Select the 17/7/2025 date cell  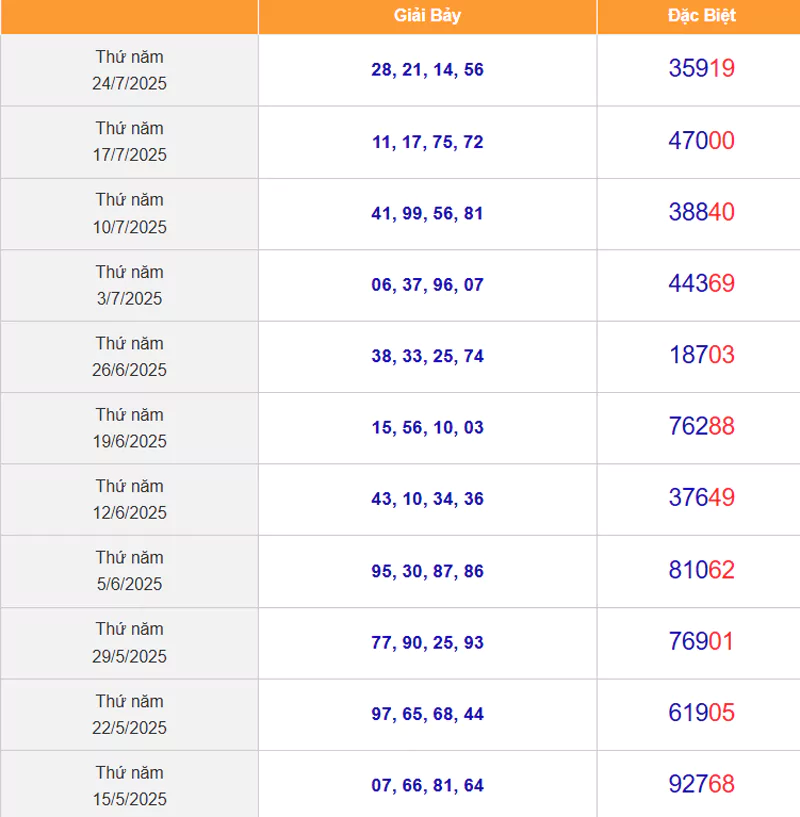129,142
